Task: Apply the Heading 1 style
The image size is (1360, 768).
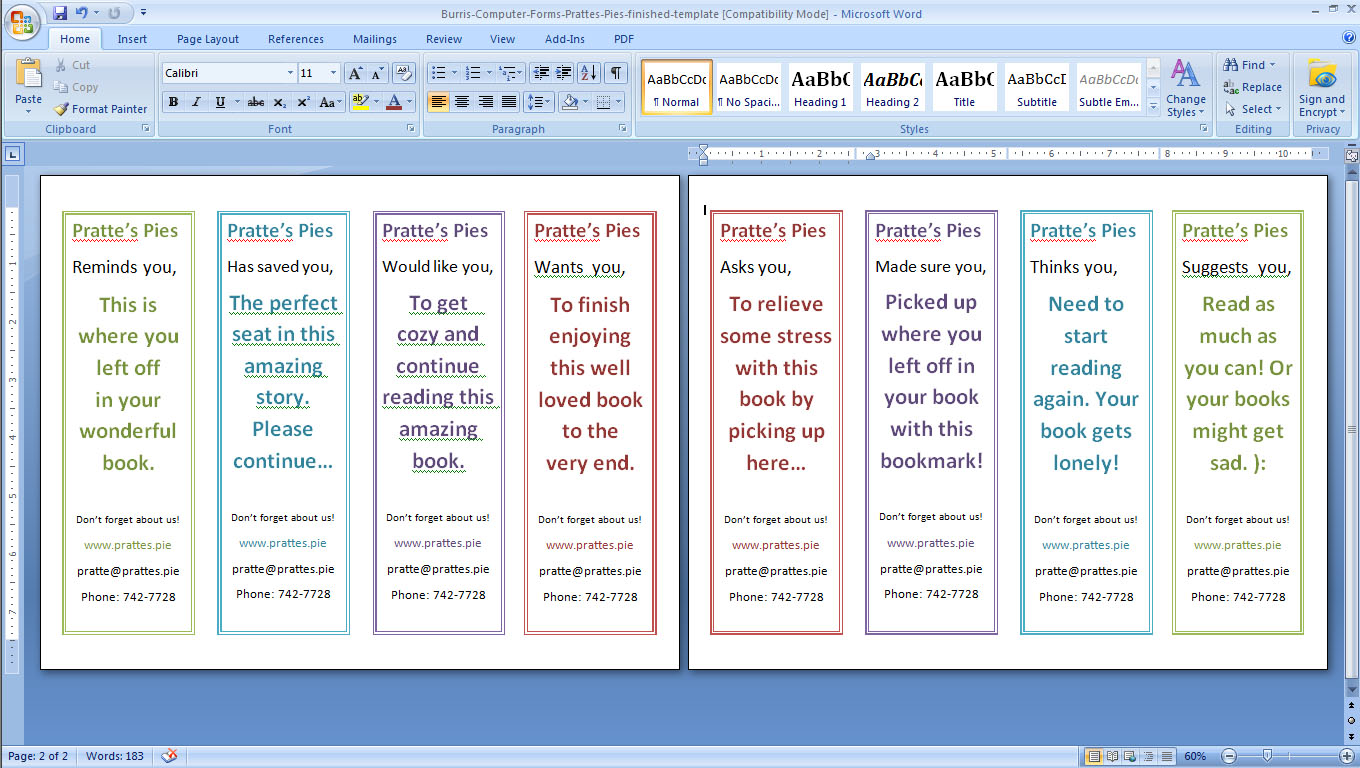Action: [x=820, y=86]
